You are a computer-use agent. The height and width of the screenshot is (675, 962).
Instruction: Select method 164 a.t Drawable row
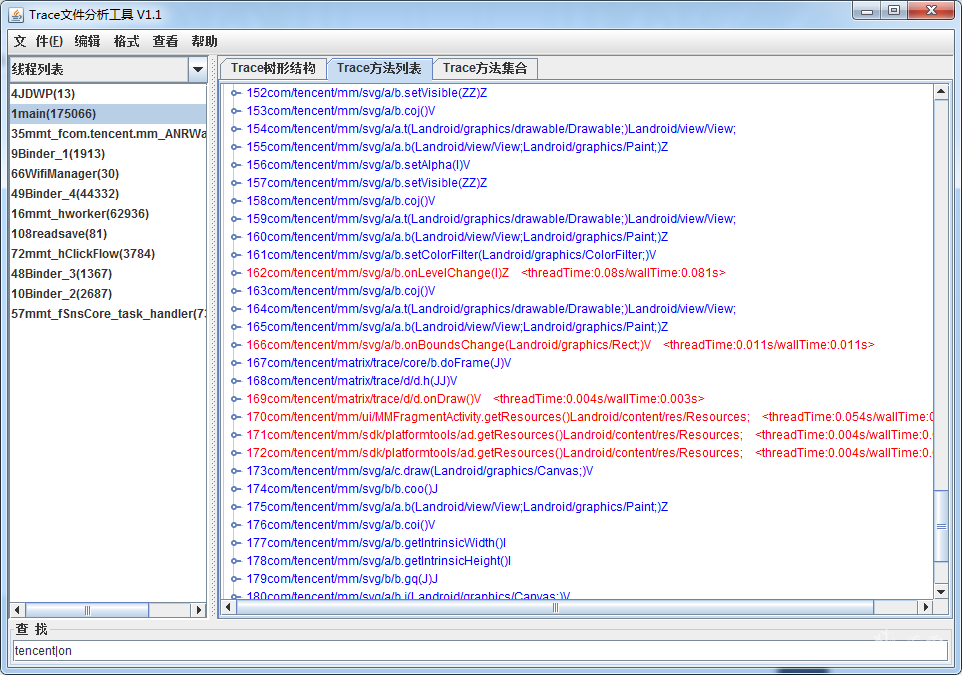coord(491,309)
